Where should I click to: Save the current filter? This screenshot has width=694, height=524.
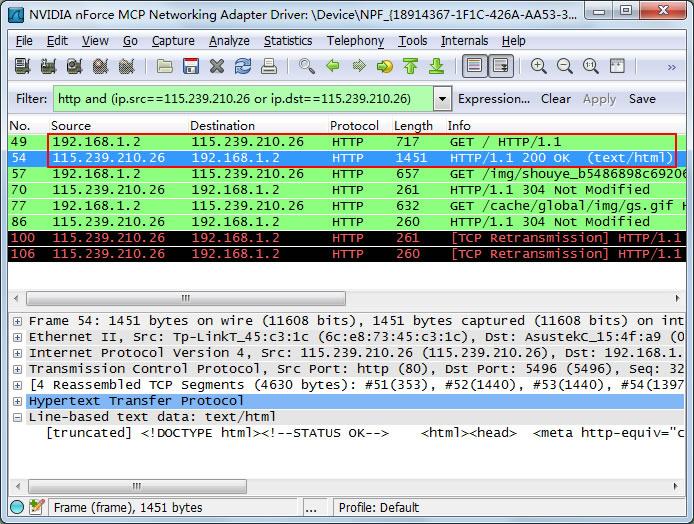click(642, 99)
